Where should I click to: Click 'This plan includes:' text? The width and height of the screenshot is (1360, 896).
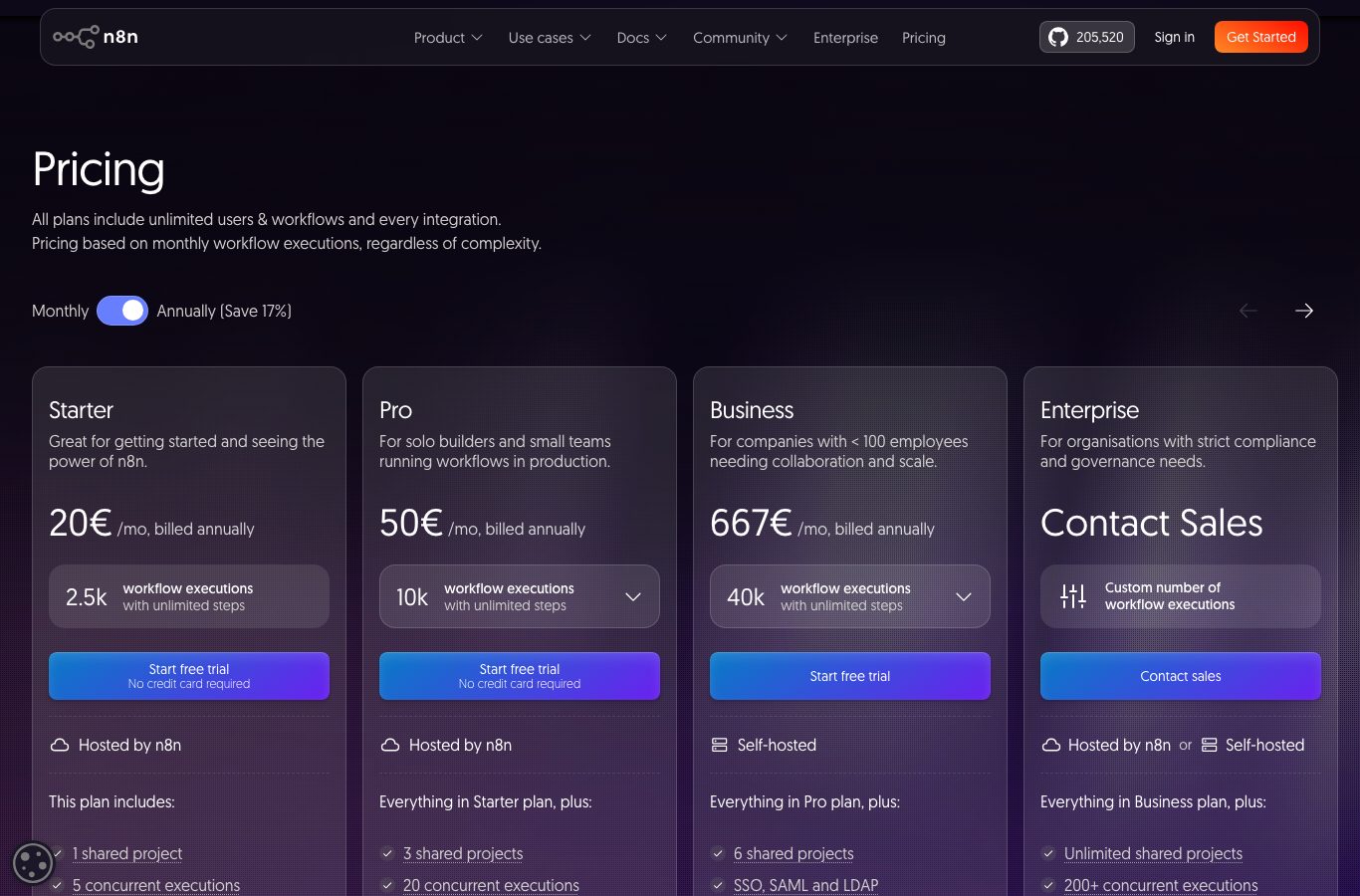click(x=112, y=801)
